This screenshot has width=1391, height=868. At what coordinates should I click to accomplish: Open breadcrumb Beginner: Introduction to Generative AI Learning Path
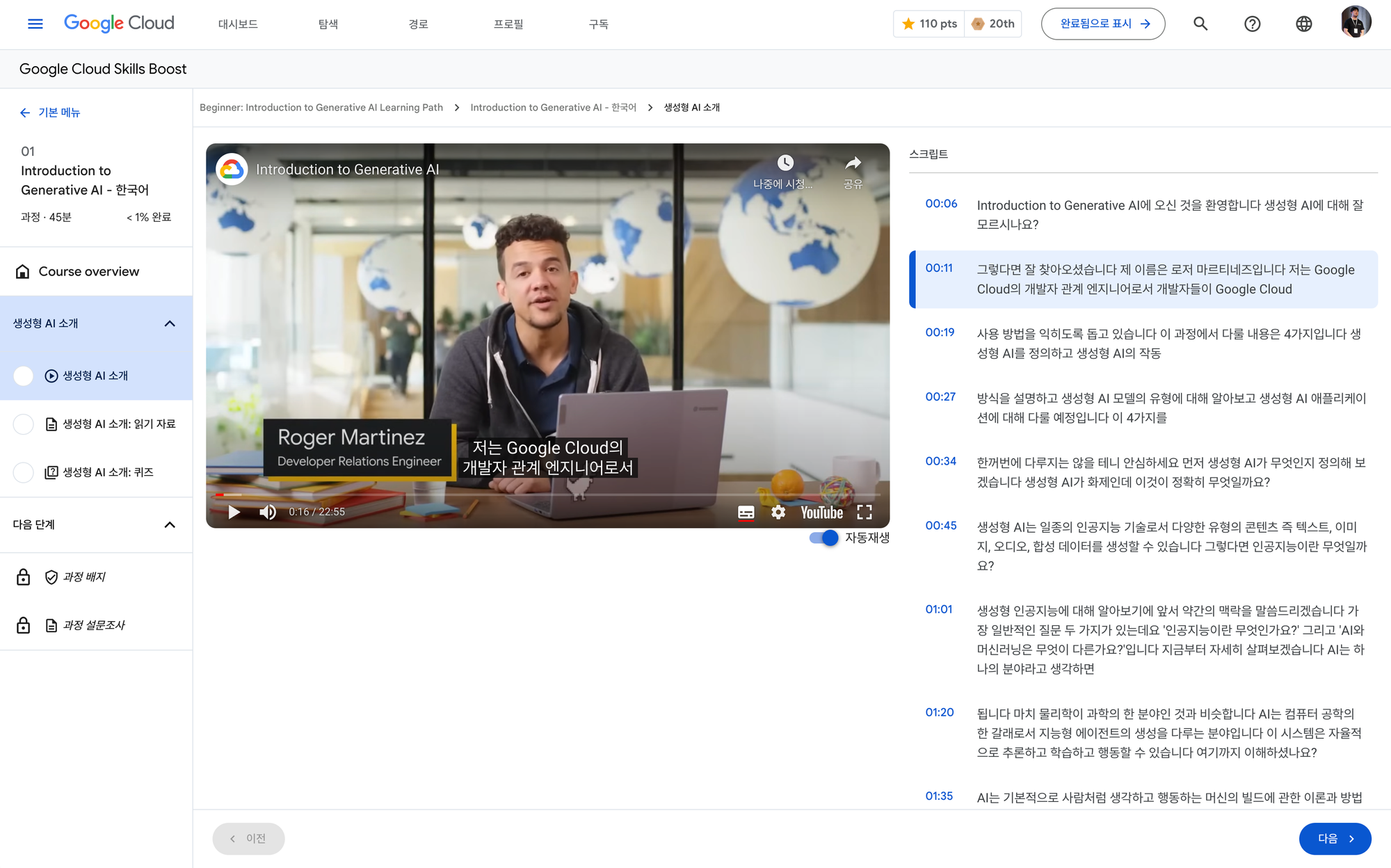coord(321,107)
